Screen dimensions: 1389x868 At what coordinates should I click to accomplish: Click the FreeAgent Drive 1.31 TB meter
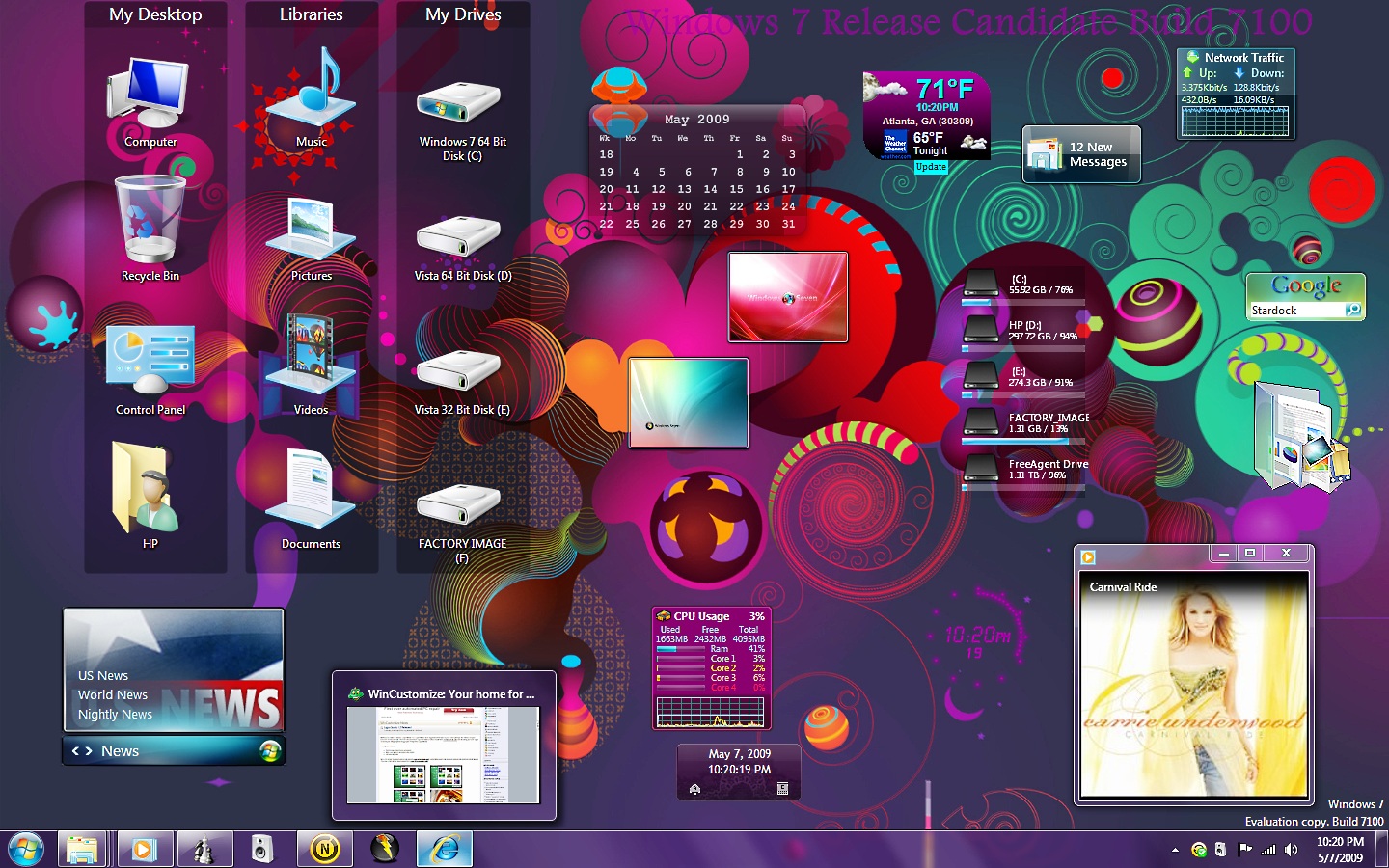(1024, 471)
